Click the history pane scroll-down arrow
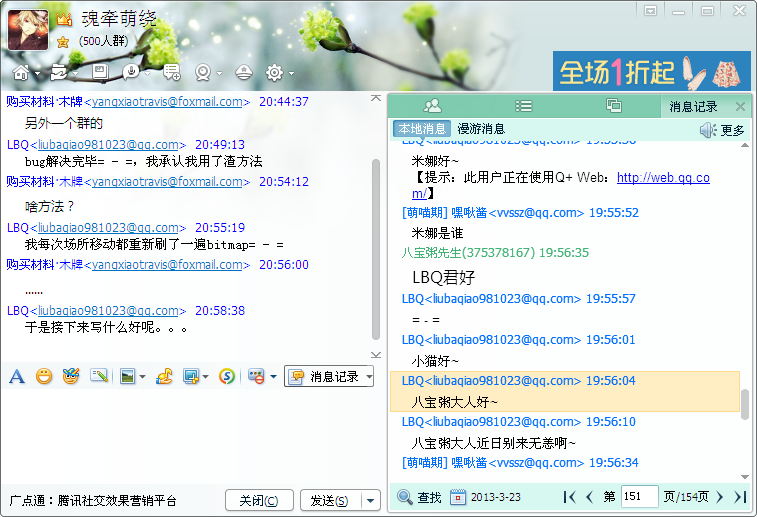 point(745,477)
